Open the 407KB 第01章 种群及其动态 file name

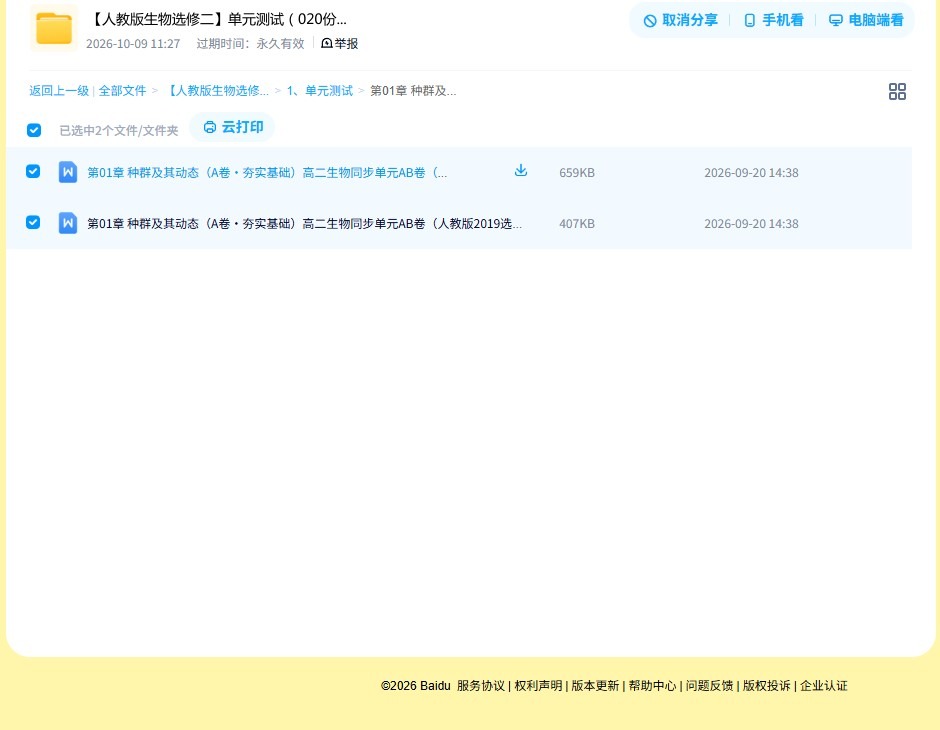pos(305,224)
